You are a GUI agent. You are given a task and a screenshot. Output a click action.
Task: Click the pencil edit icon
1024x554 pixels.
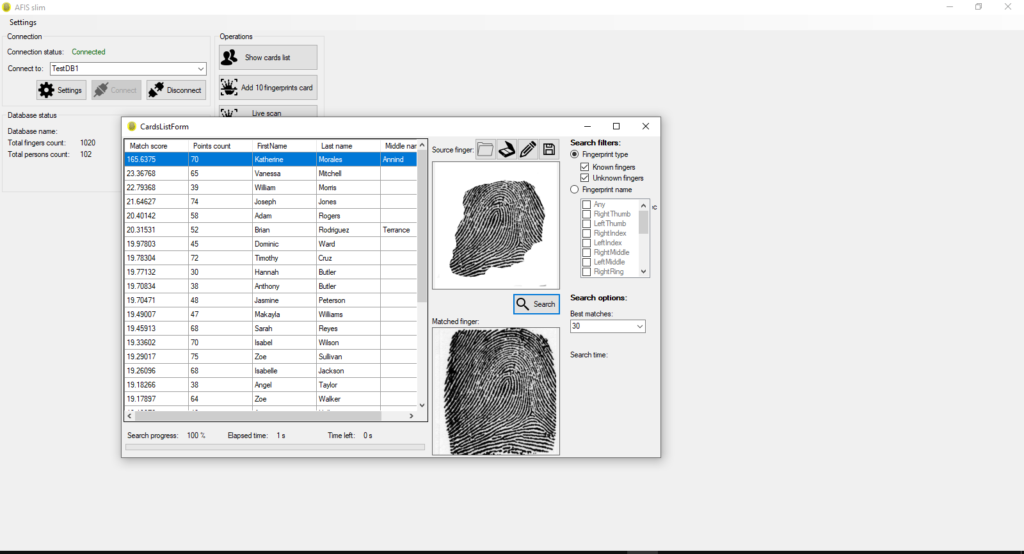click(x=528, y=149)
